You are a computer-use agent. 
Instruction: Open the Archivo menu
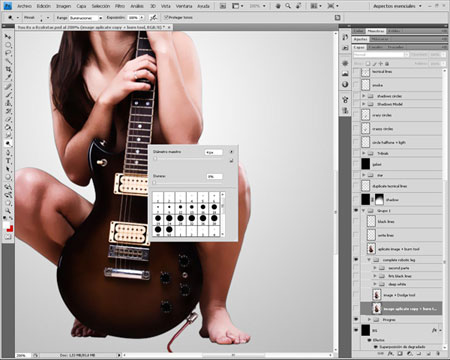click(24, 6)
